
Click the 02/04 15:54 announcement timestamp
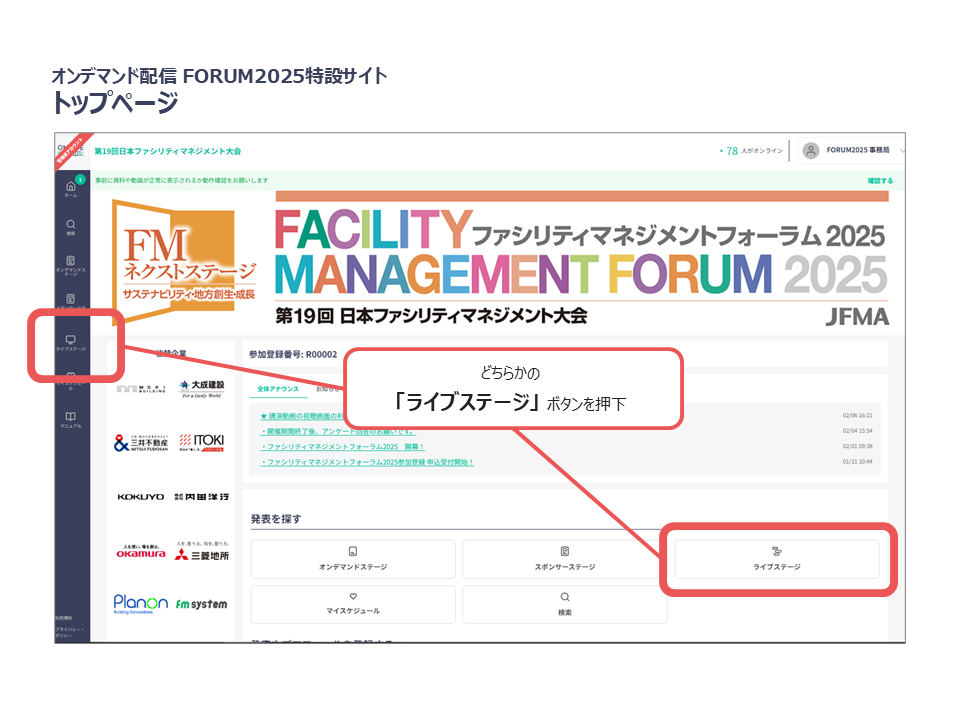857,431
